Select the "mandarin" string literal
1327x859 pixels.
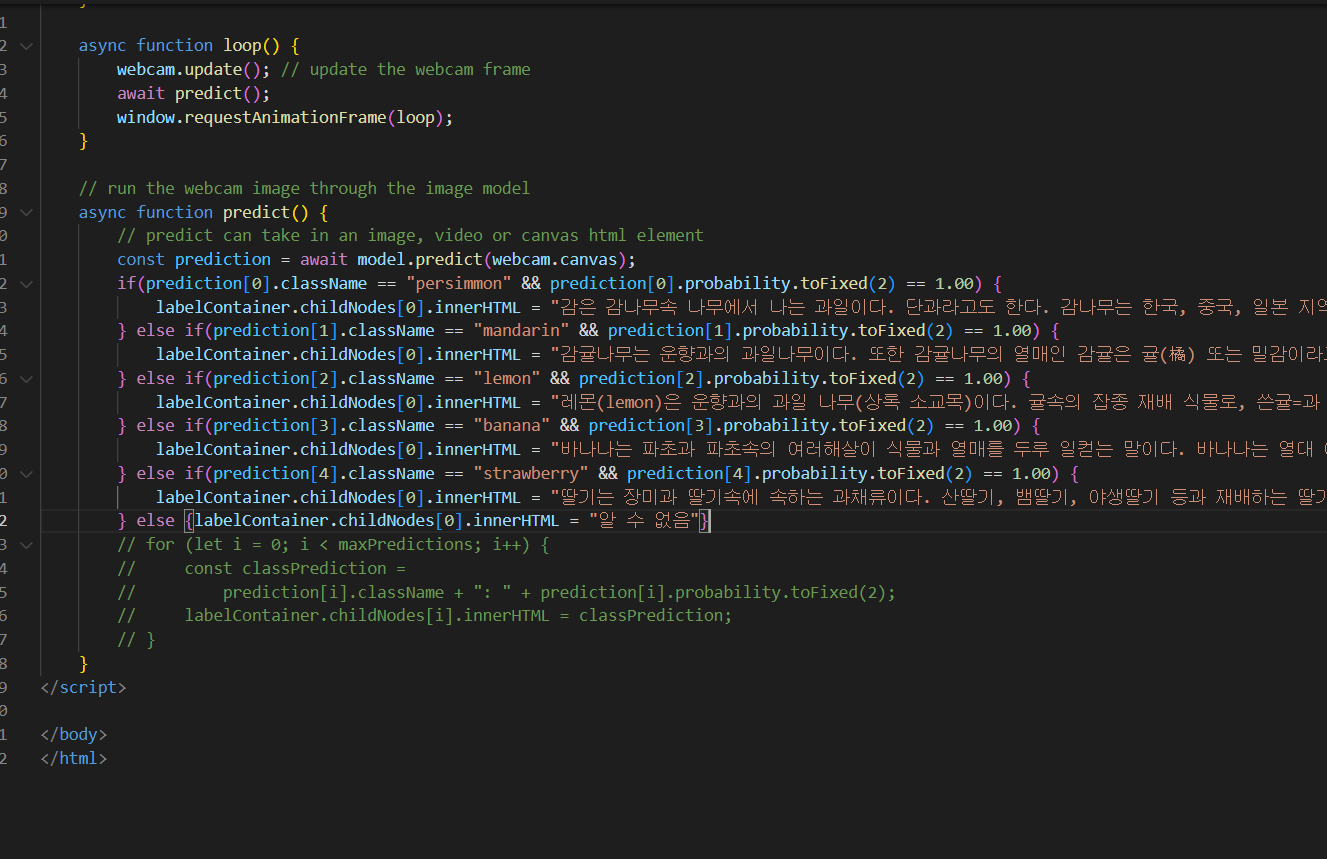[x=521, y=330]
